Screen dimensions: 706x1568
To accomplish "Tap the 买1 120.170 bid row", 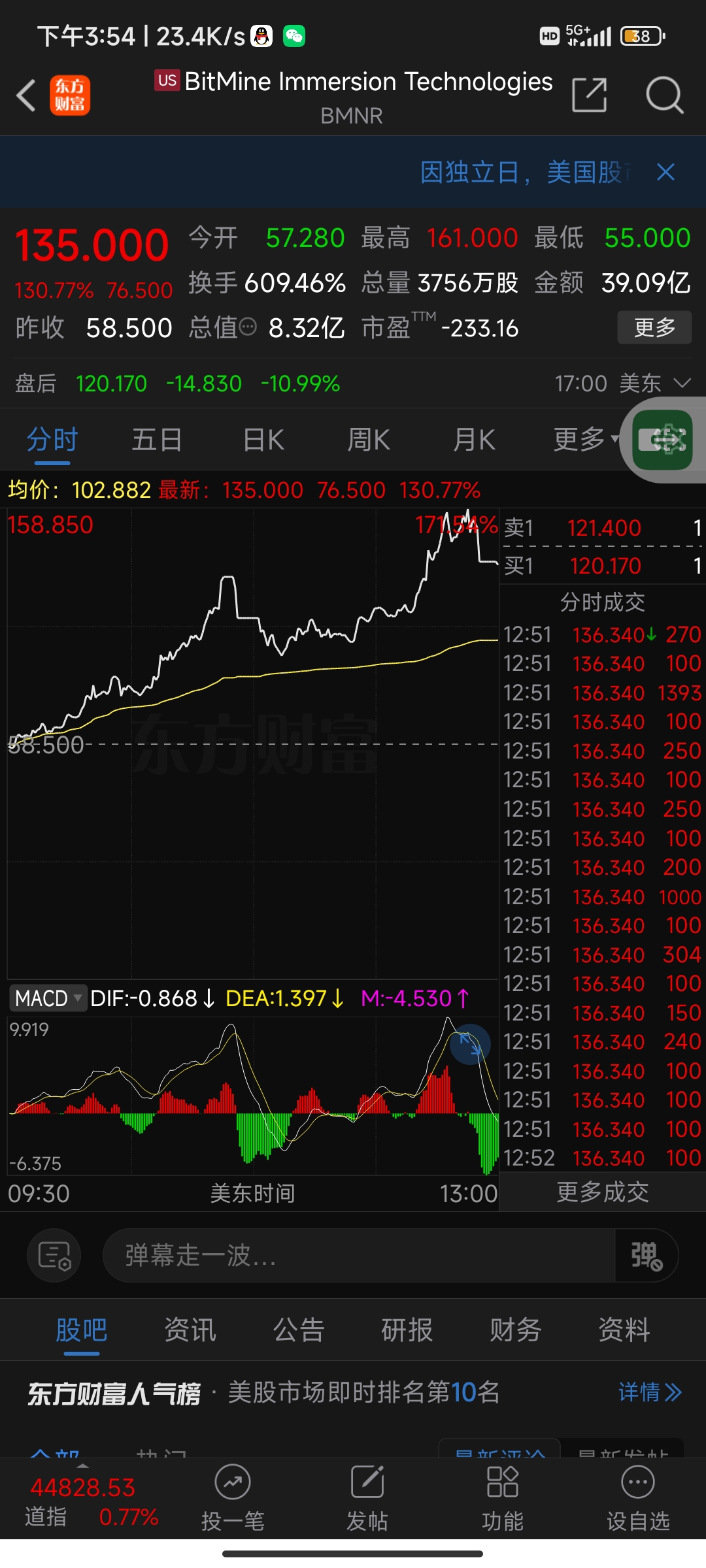I will (602, 566).
